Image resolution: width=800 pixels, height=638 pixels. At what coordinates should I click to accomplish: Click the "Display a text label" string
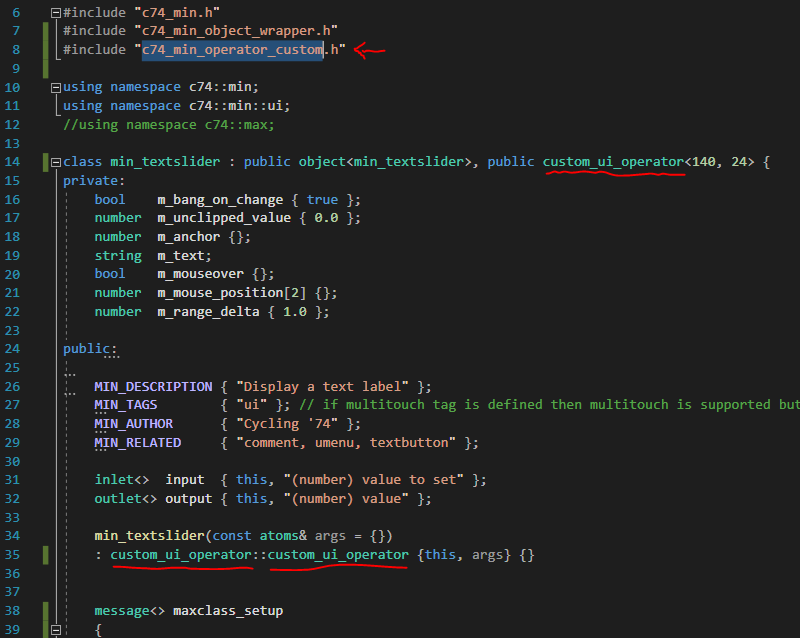coord(322,386)
